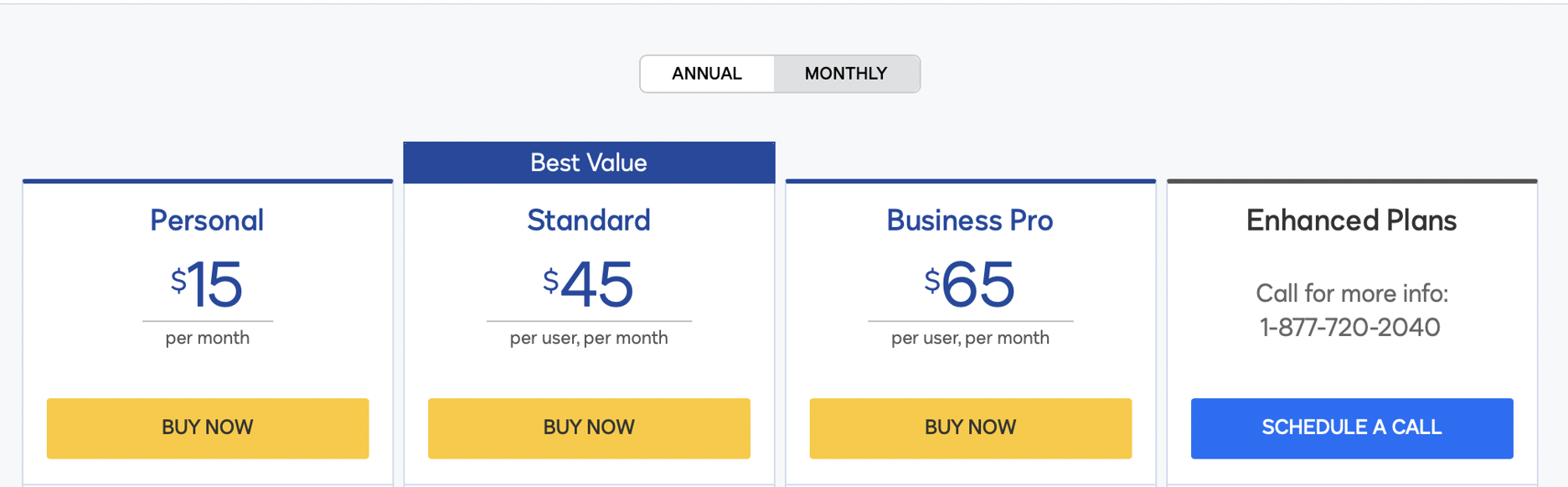Click 'per user, per month' under Standard
This screenshot has height=487, width=1568.
(x=589, y=338)
